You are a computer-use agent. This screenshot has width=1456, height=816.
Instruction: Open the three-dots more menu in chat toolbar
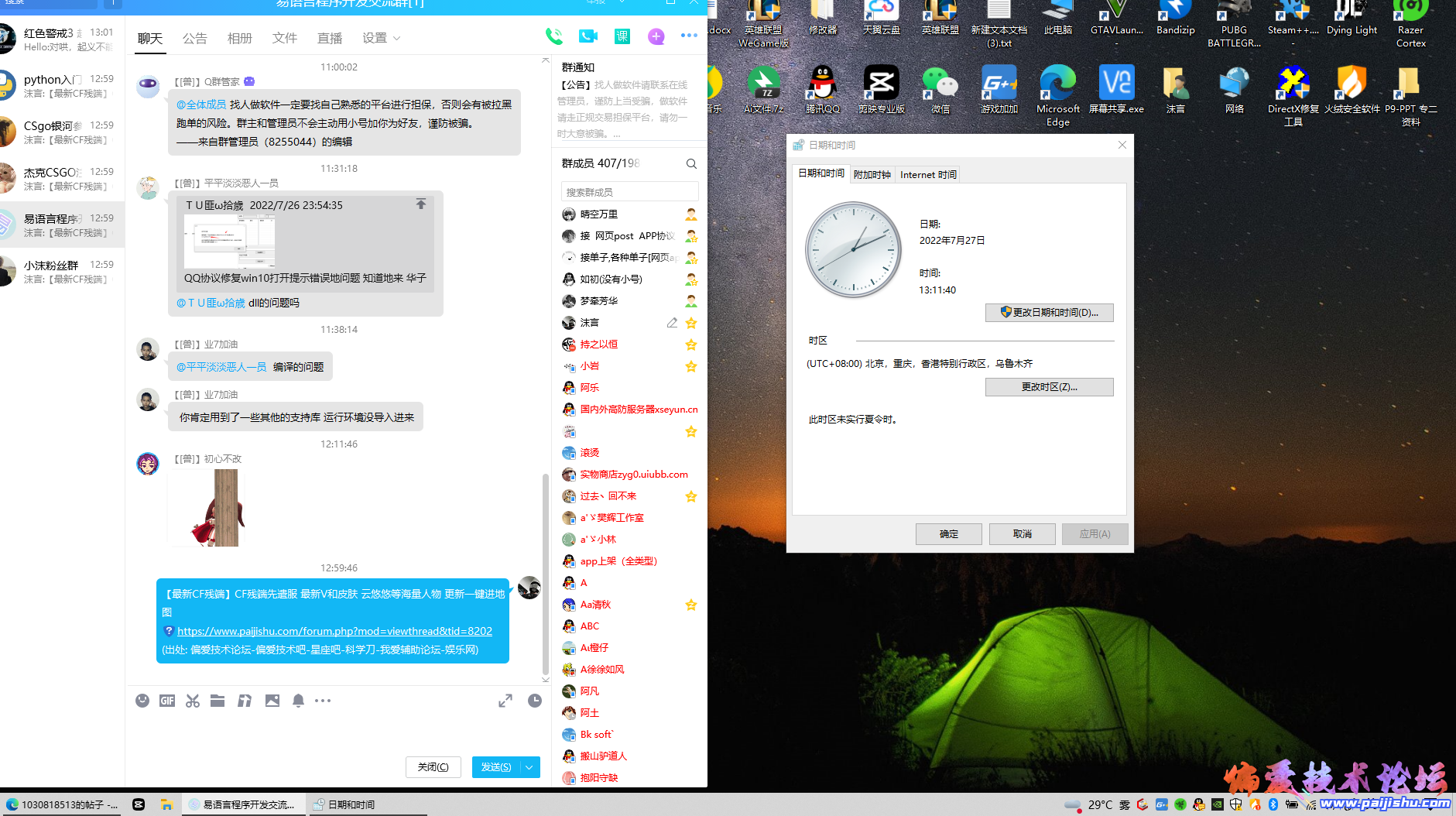(324, 701)
